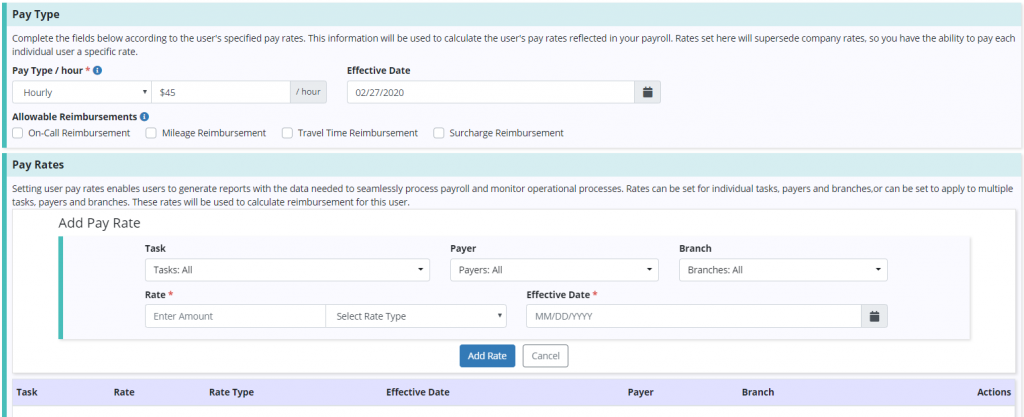
Task: Click the MM/DD/YYYY effective date field
Action: tap(693, 316)
